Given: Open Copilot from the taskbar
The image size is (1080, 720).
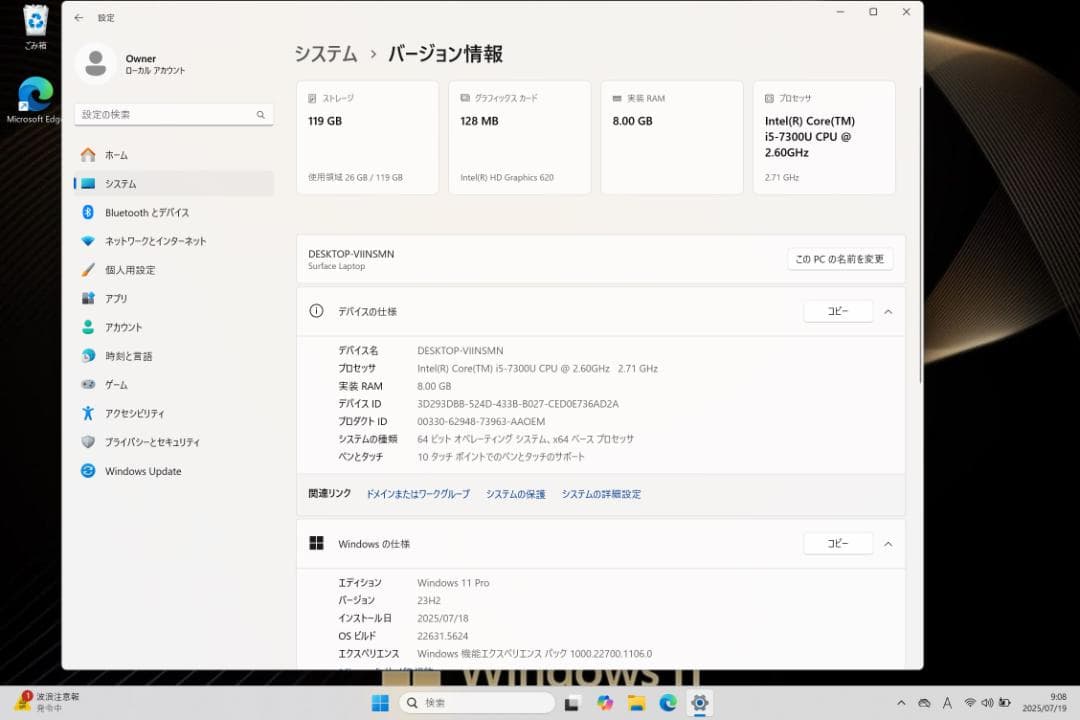Looking at the screenshot, I should (603, 702).
